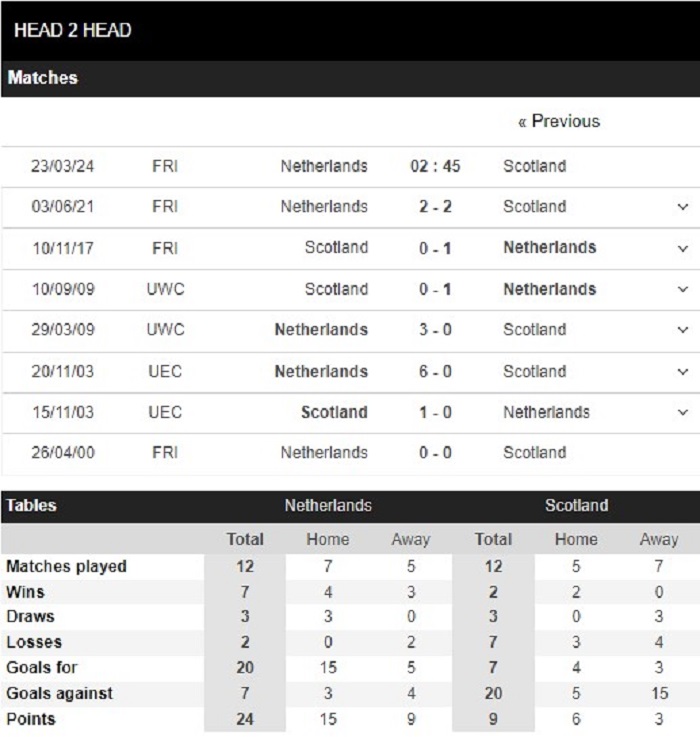Expand the 20/11/03 Netherlands 6-0 match
Image resolution: width=700 pixels, height=737 pixels.
tap(683, 372)
